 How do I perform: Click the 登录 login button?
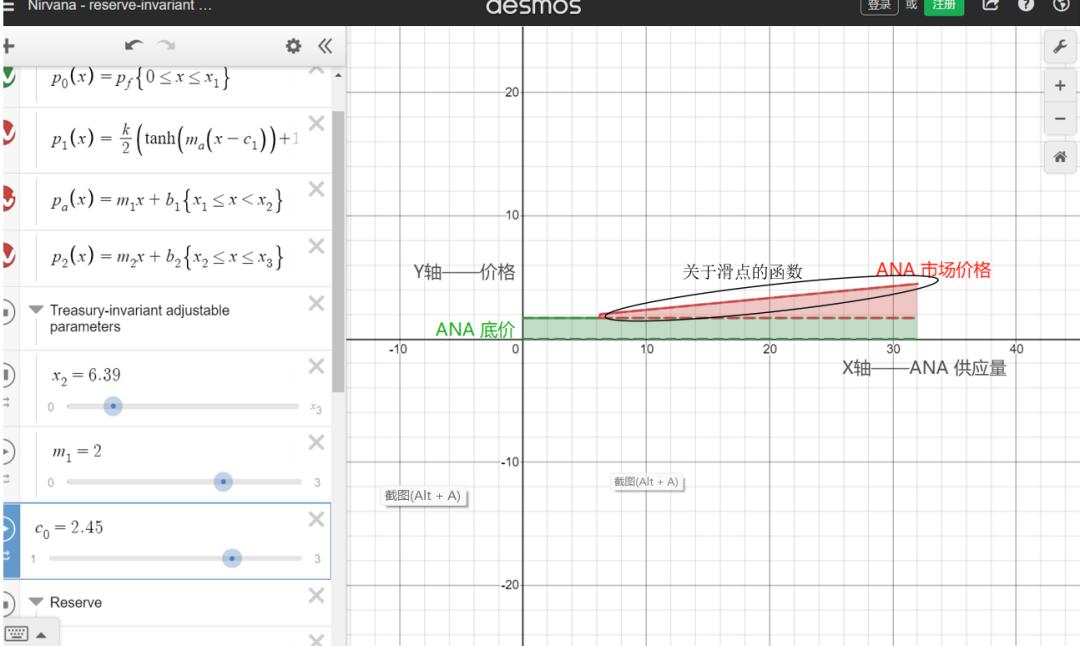(879, 6)
